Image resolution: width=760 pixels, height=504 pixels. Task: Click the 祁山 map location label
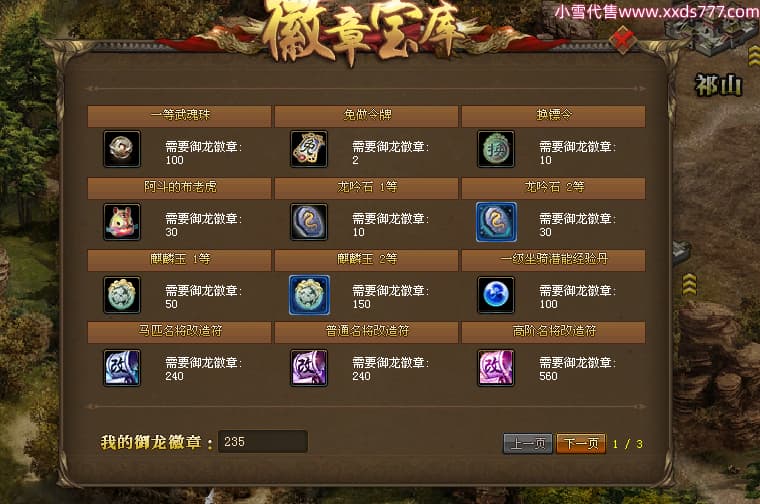pos(719,86)
